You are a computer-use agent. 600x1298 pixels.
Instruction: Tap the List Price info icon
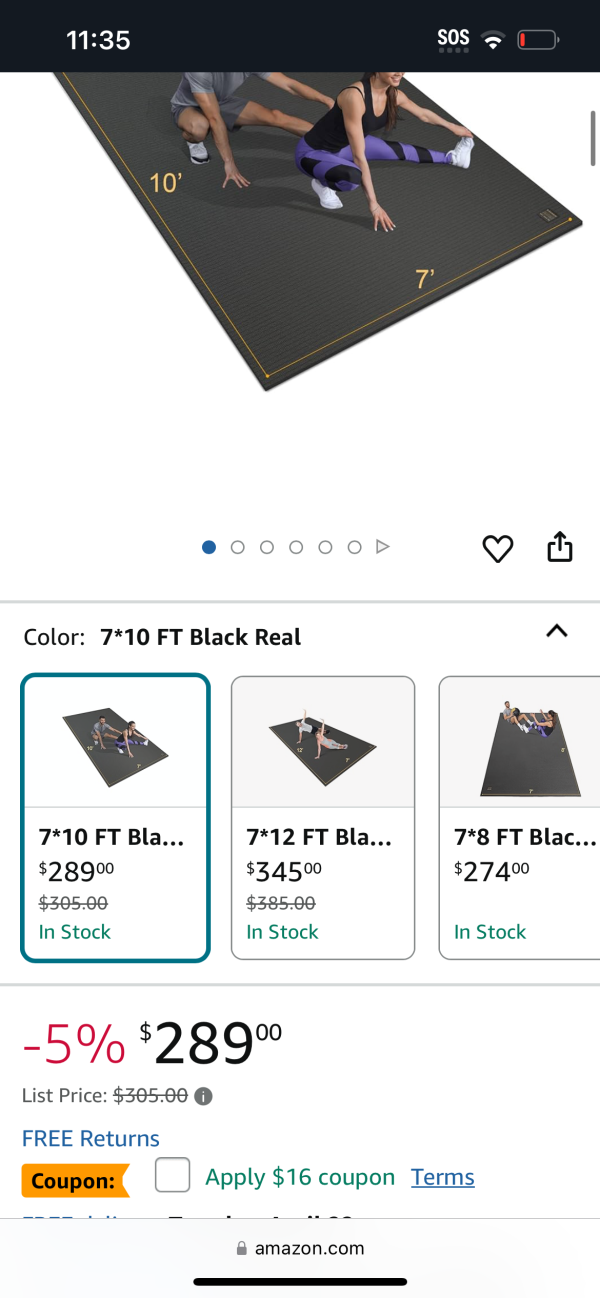(203, 1096)
